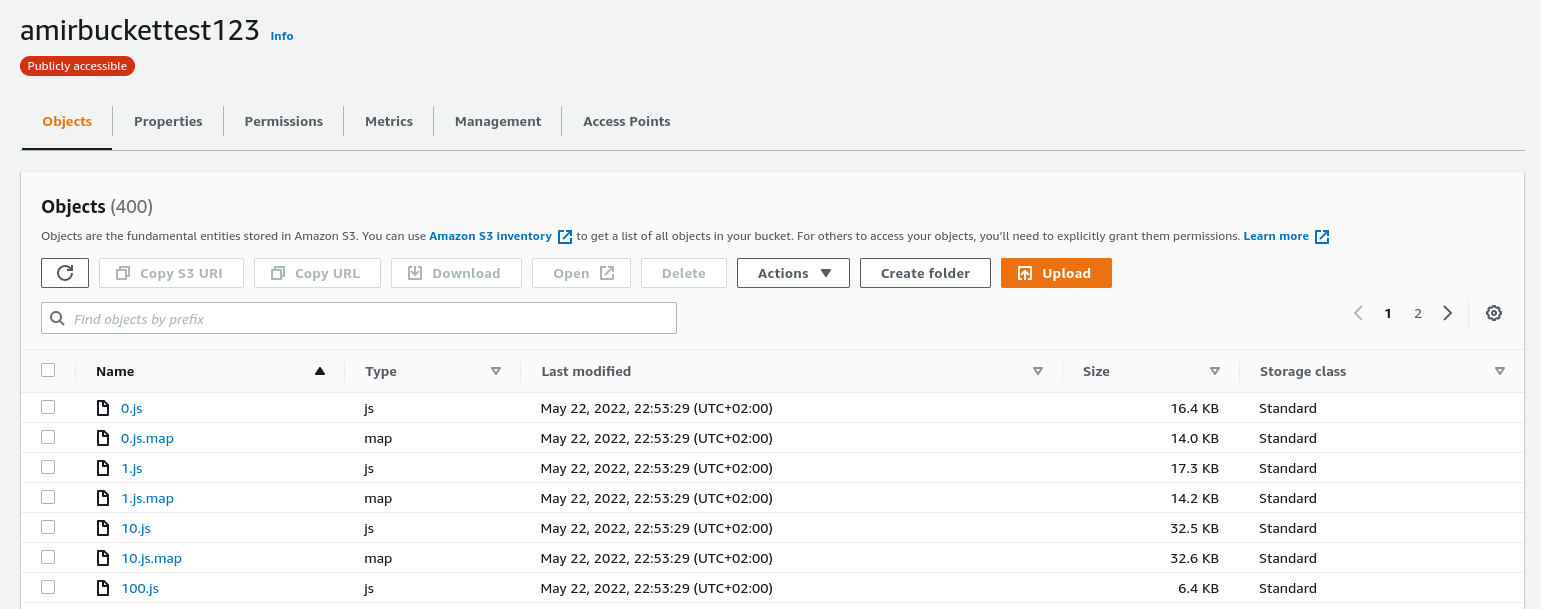Click the Create folder button
Image resolution: width=1541 pixels, height=609 pixels.
tap(925, 273)
